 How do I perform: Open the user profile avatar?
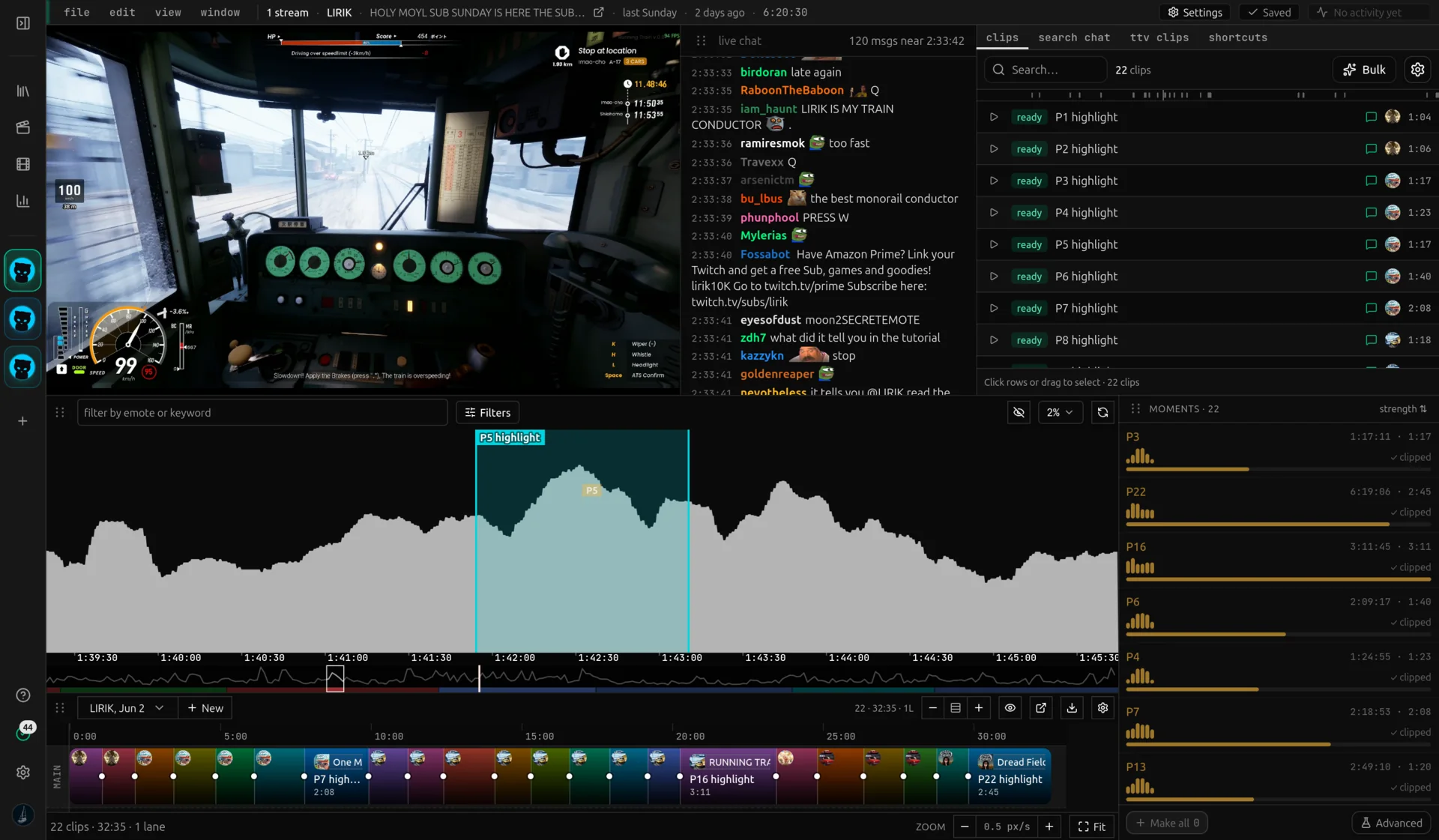(22, 815)
